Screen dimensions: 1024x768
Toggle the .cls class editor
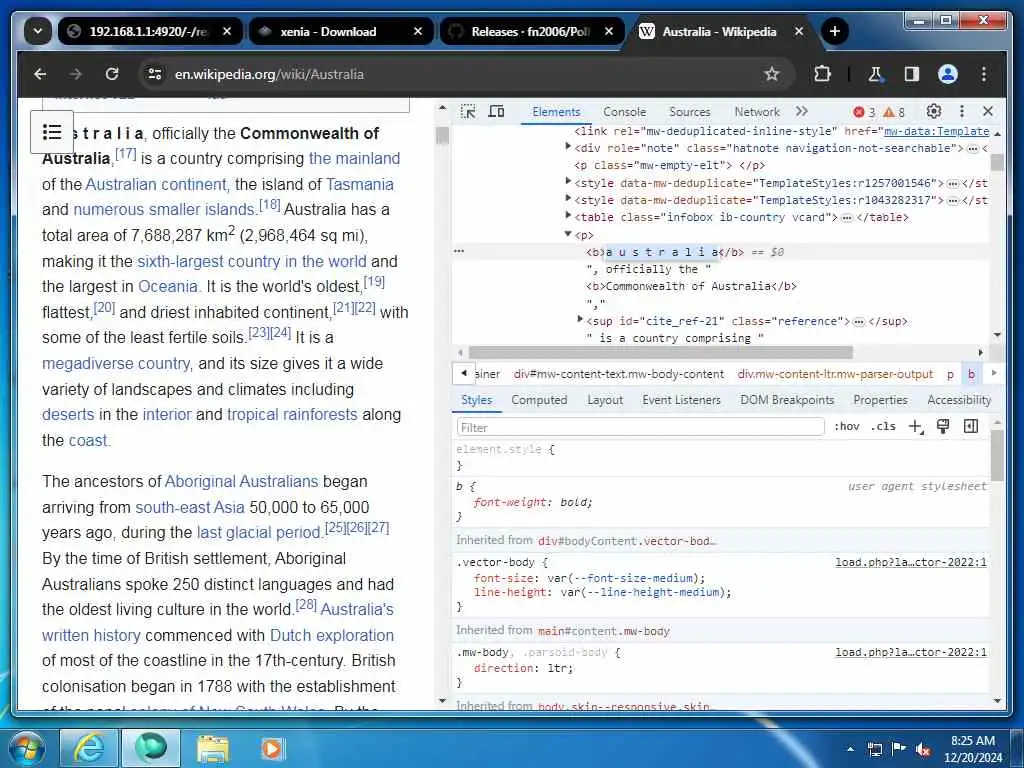tap(884, 426)
